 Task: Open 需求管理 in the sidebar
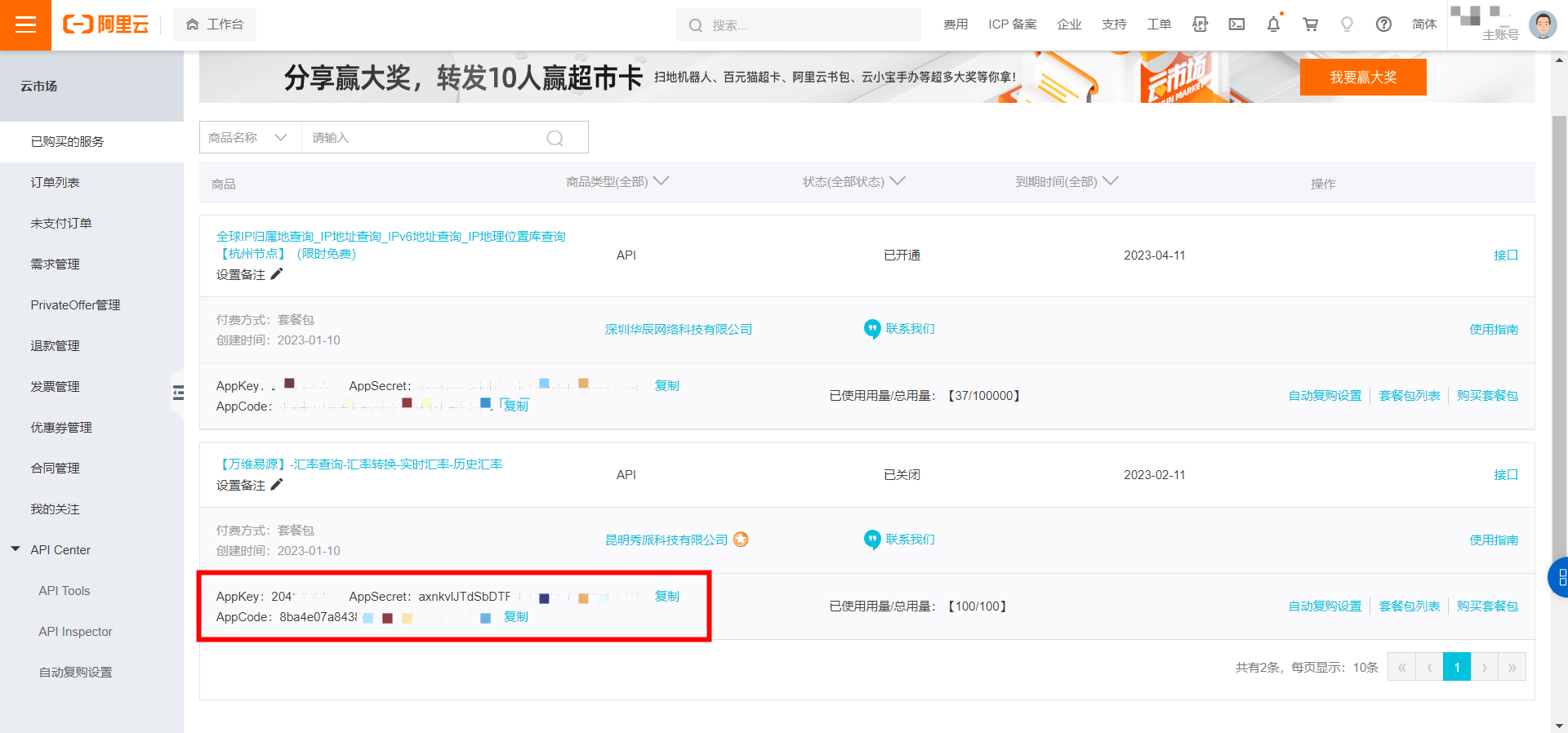point(91,264)
